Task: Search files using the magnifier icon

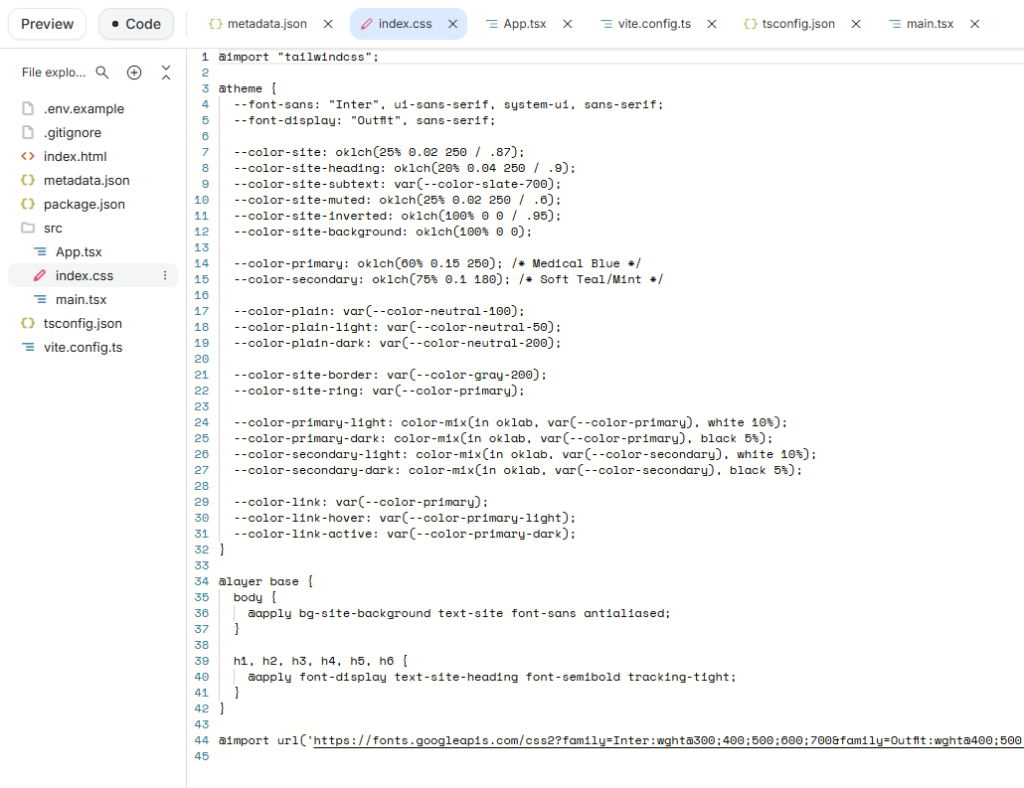Action: click(x=102, y=73)
